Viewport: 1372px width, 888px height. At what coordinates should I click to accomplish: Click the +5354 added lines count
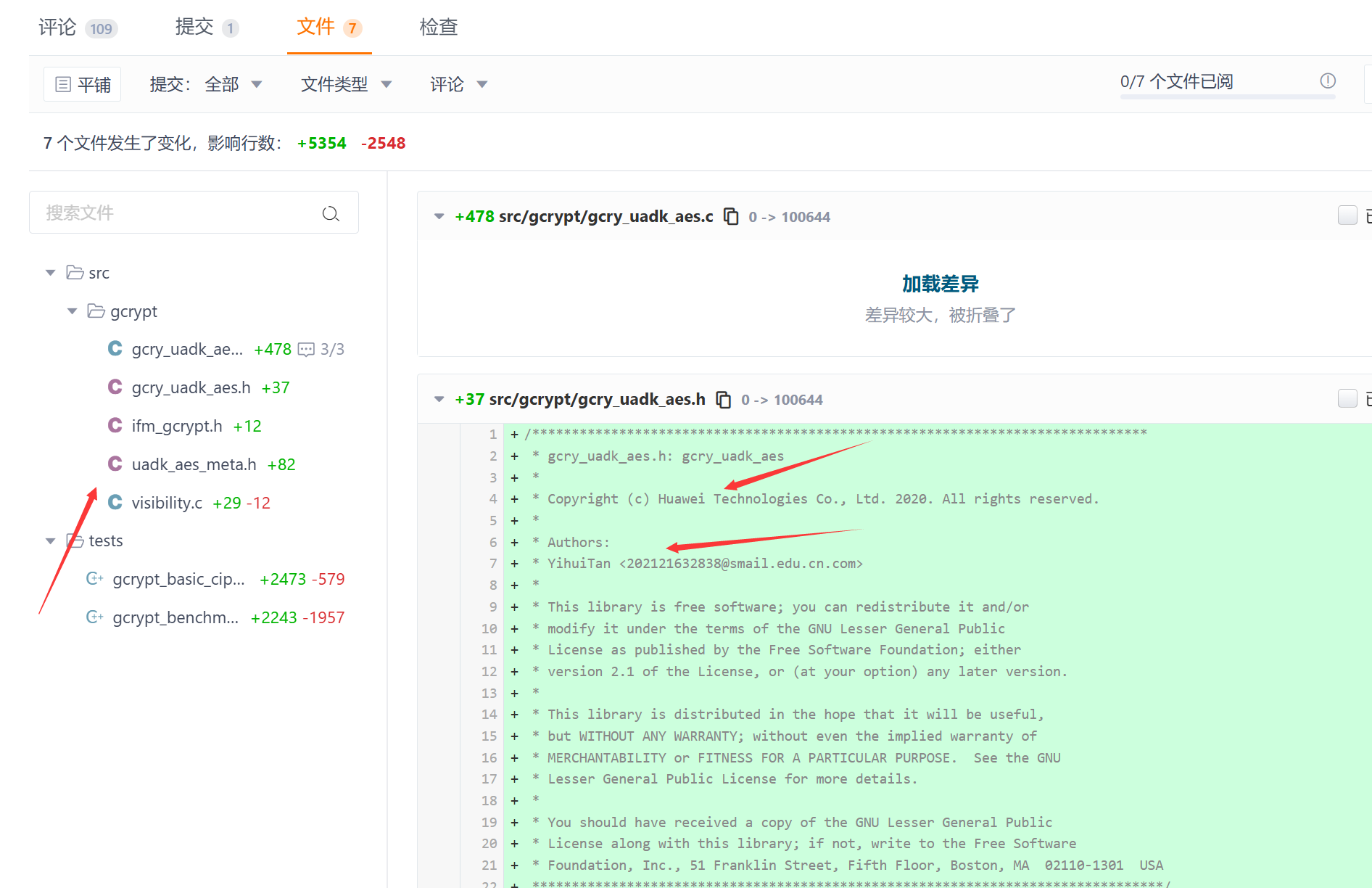point(322,144)
